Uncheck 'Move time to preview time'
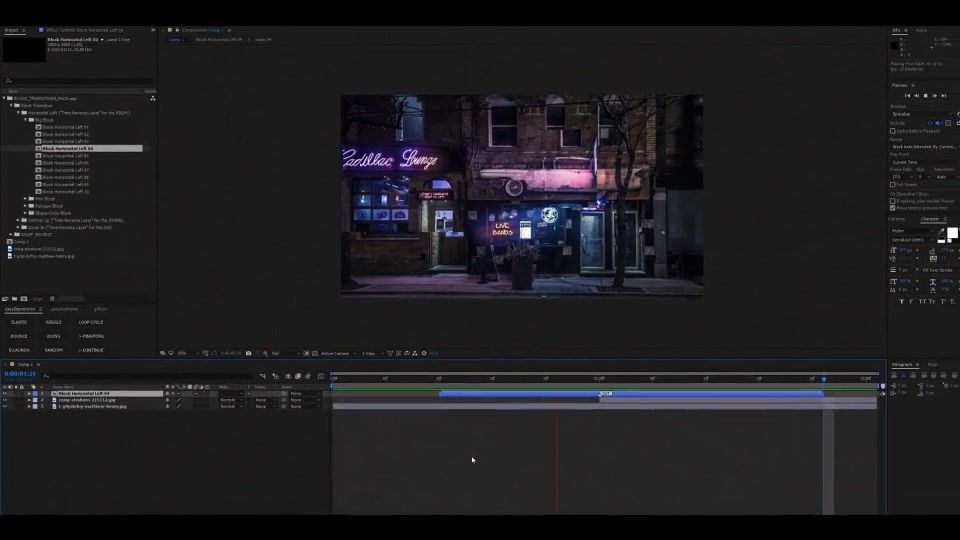Image resolution: width=960 pixels, height=540 pixels. (x=893, y=208)
